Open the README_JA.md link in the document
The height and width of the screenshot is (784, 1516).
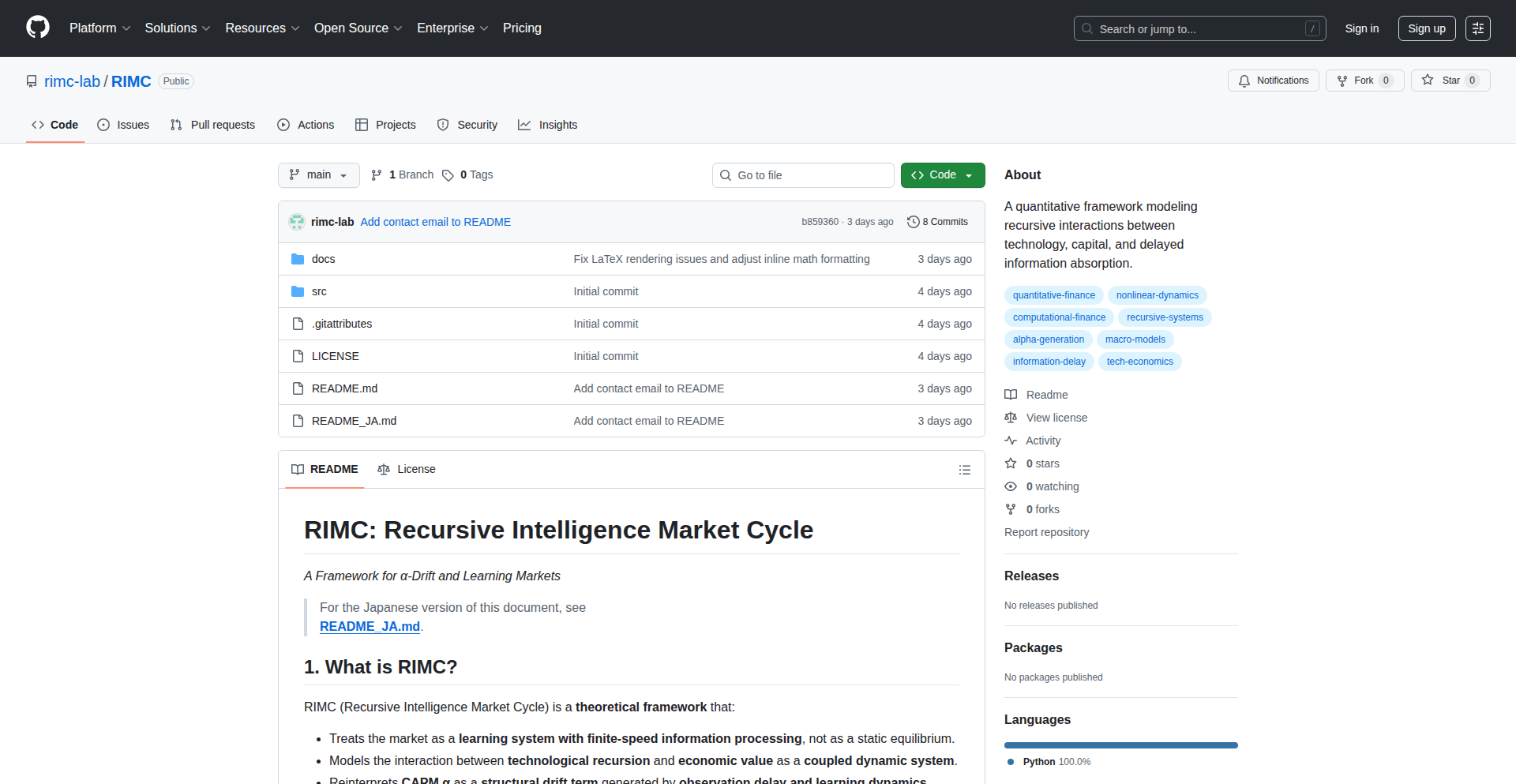[370, 626]
